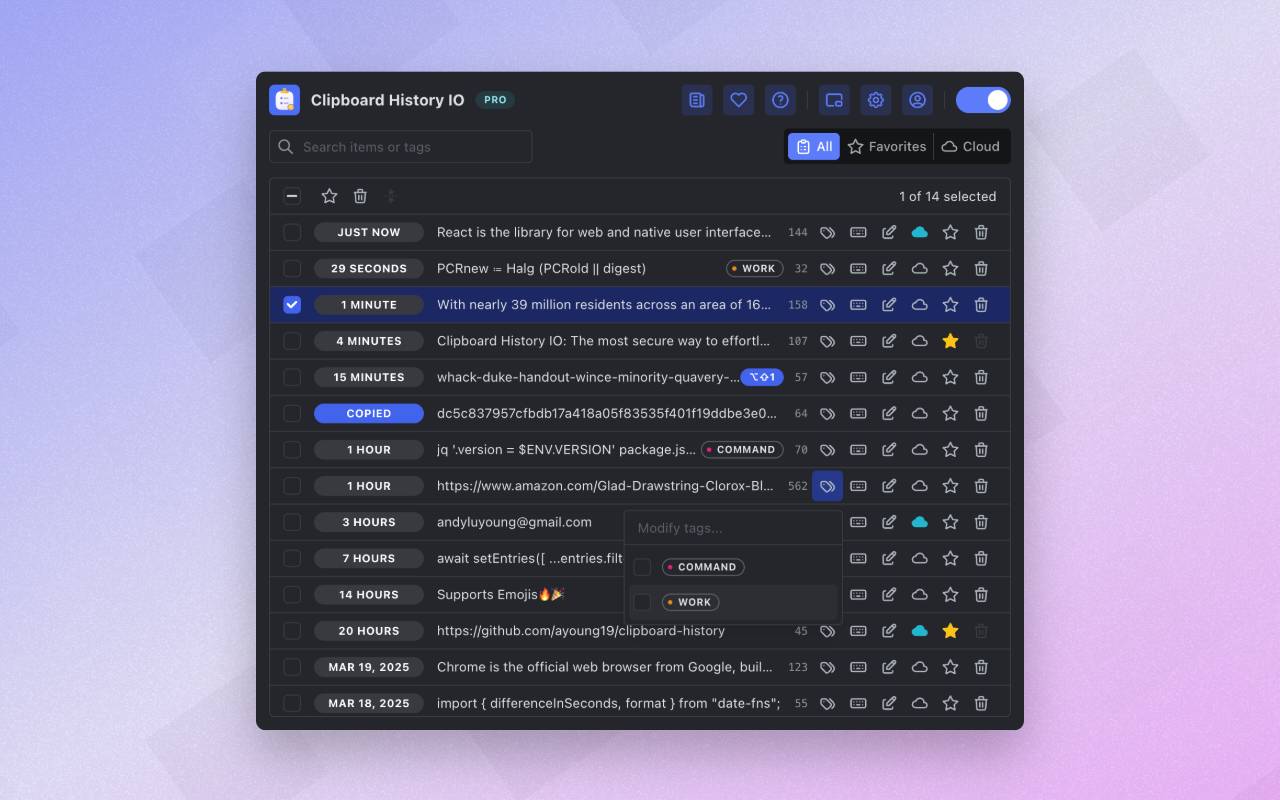Check the WORK tag checkbox in the popup

pos(641,601)
